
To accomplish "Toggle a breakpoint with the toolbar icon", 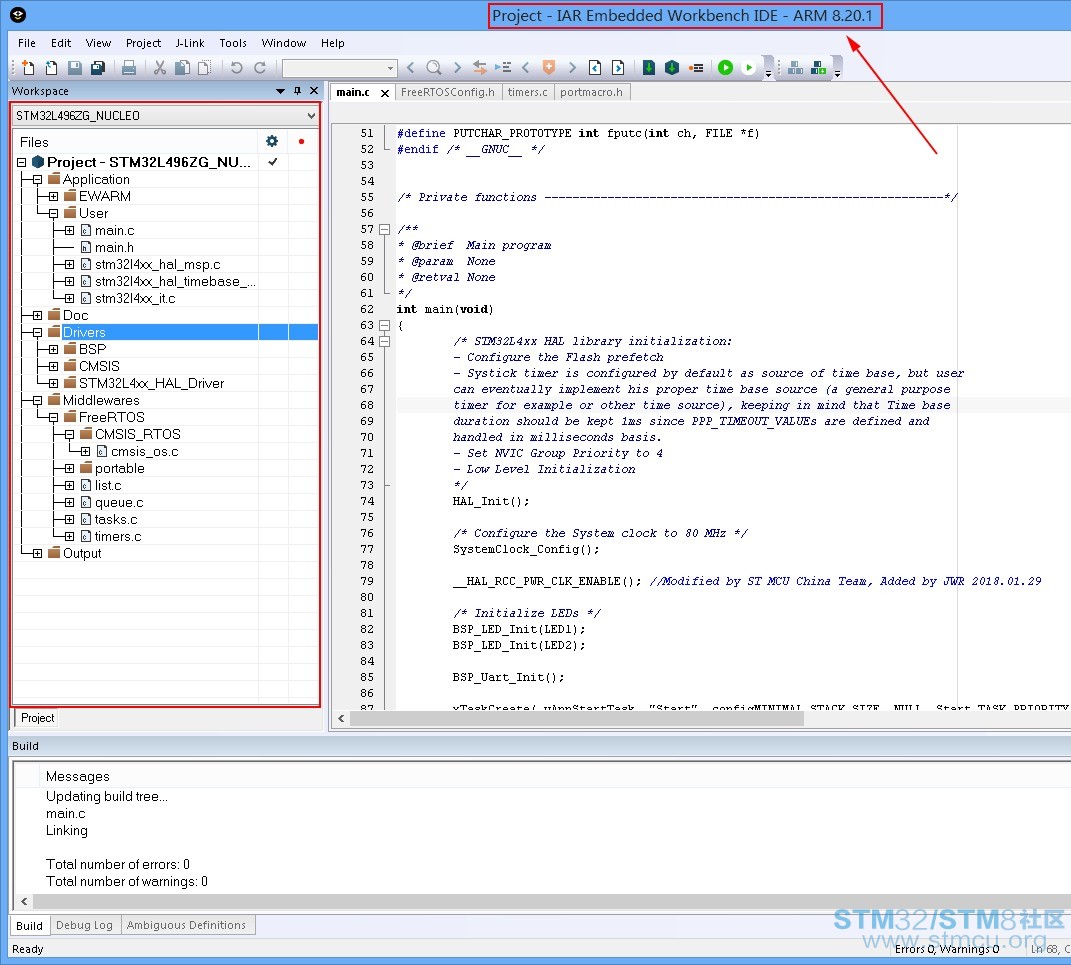I will pos(696,68).
